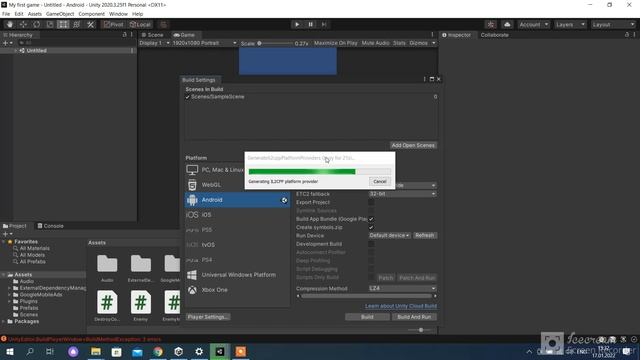Select Xbox One platform
The width and height of the screenshot is (640, 360).
coord(237,290)
